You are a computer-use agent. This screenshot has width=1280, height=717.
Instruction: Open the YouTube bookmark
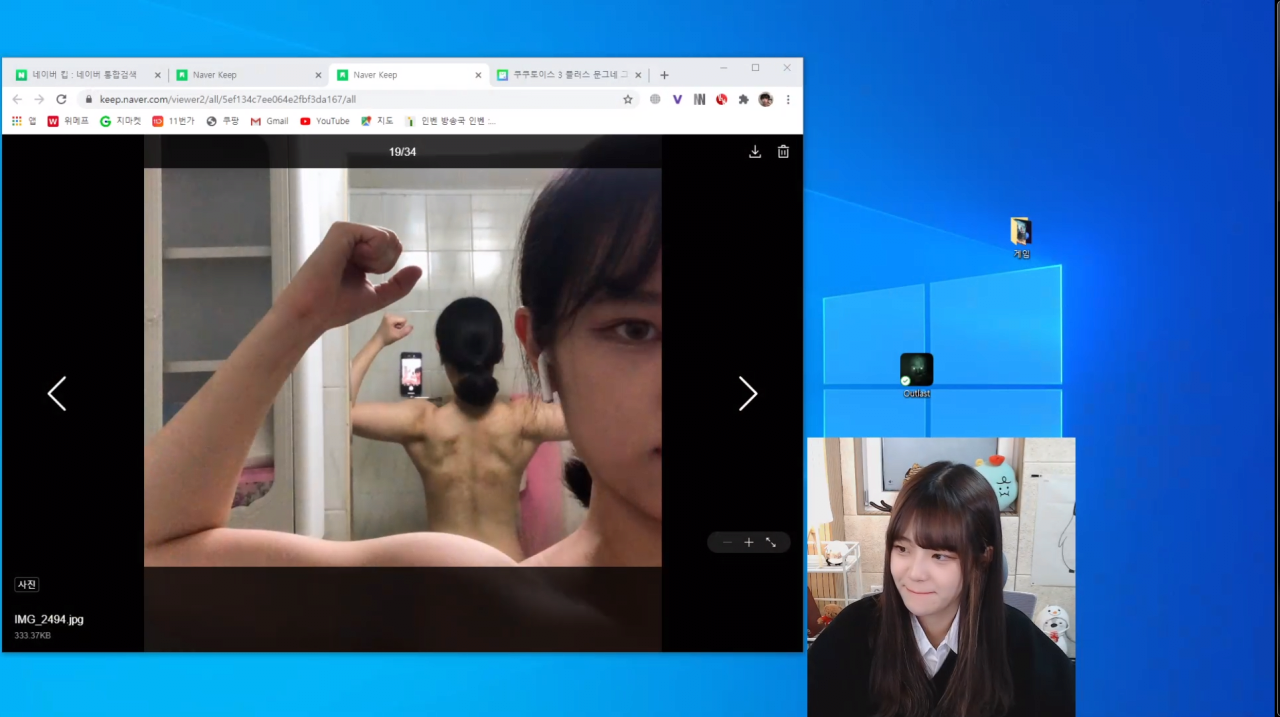[x=324, y=121]
